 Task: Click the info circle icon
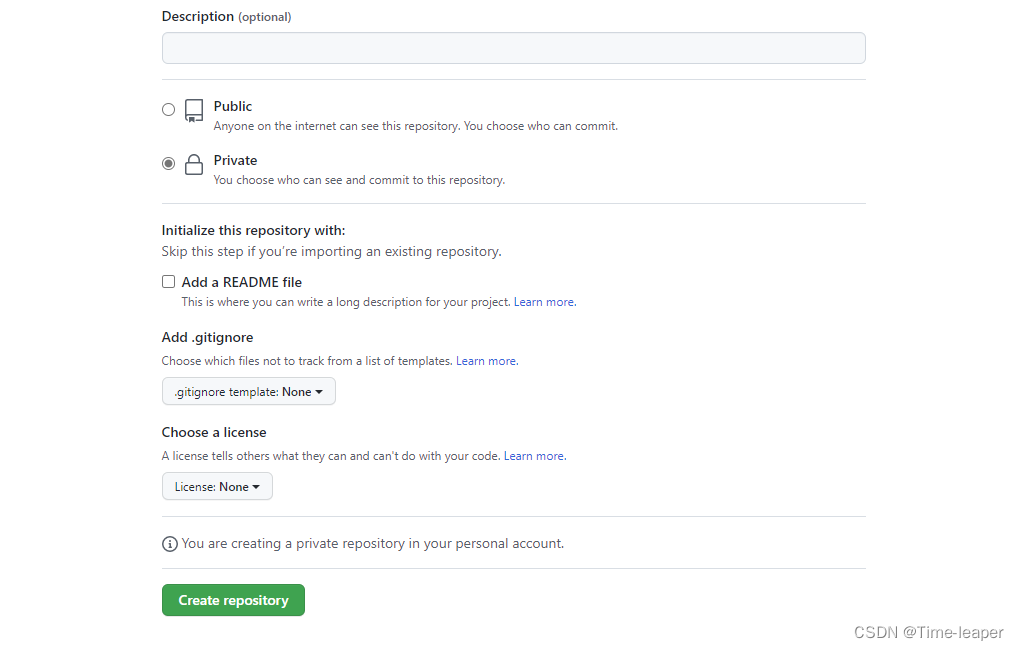tap(170, 544)
